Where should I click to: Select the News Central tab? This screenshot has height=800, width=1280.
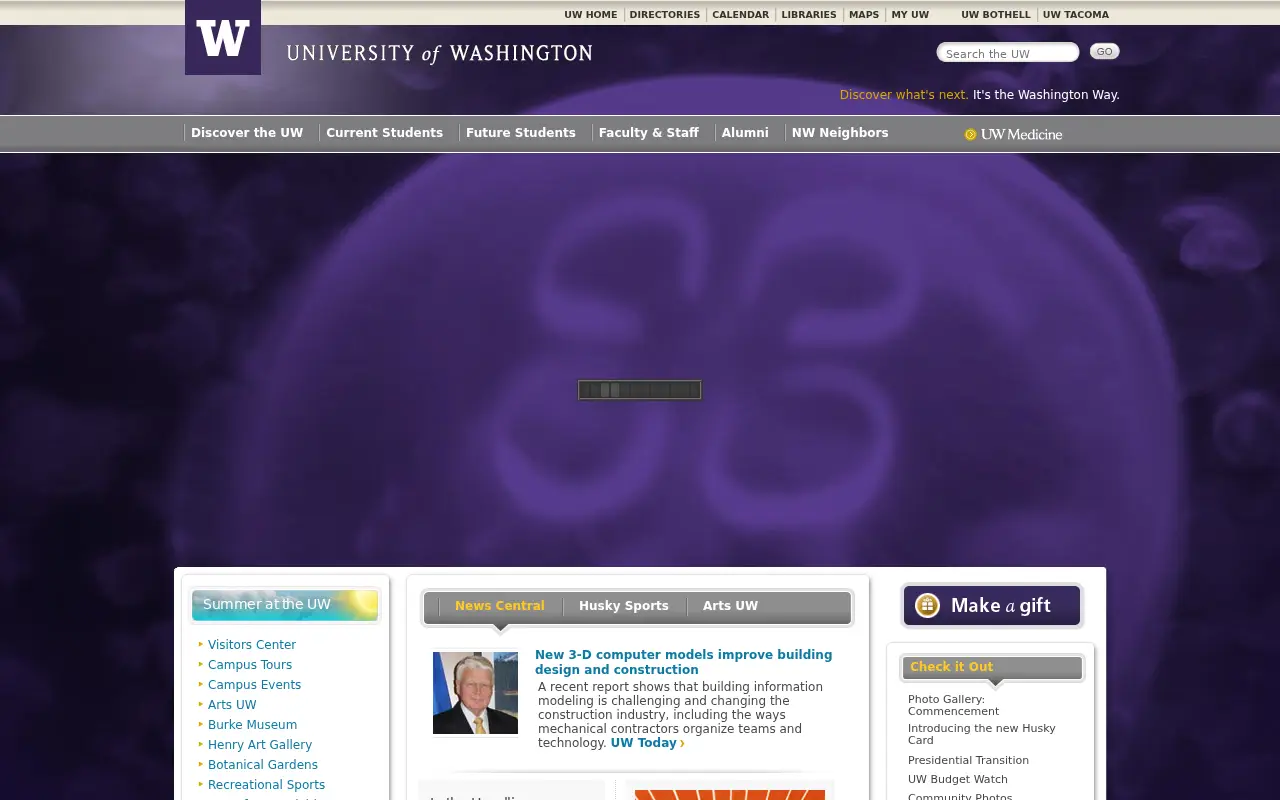click(x=500, y=606)
